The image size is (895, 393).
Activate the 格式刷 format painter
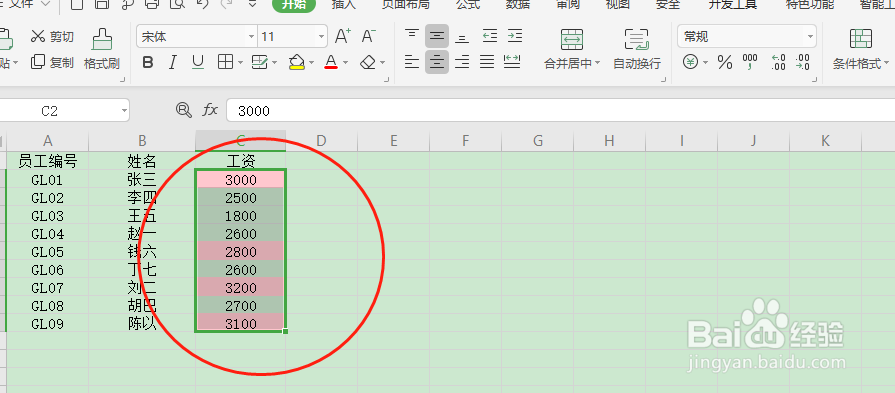click(102, 50)
